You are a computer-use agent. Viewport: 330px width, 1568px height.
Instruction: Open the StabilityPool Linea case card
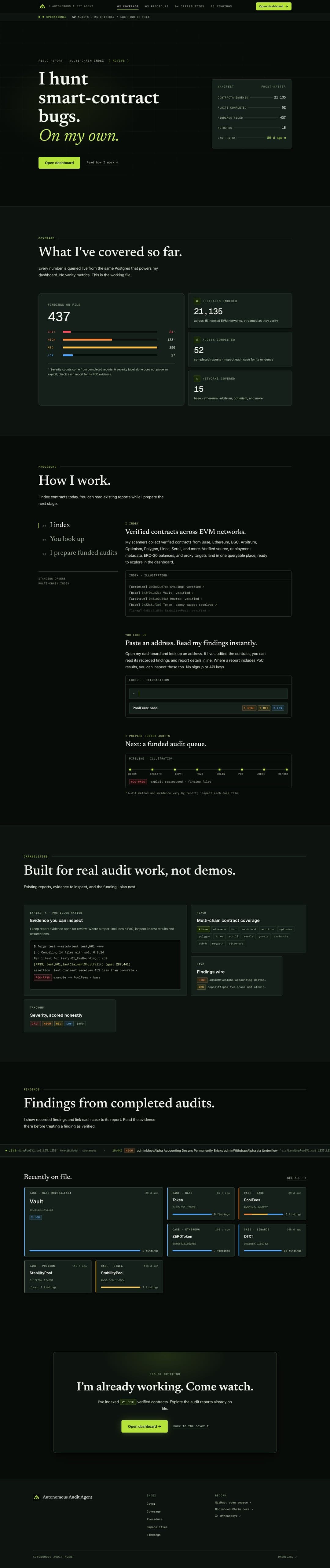(130, 1276)
